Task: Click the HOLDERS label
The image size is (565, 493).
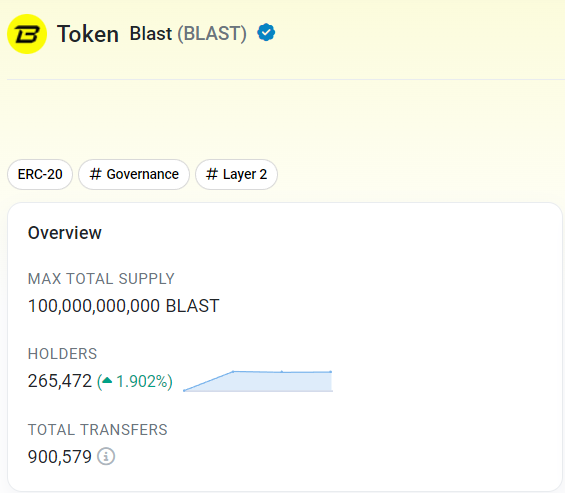Action: click(63, 354)
